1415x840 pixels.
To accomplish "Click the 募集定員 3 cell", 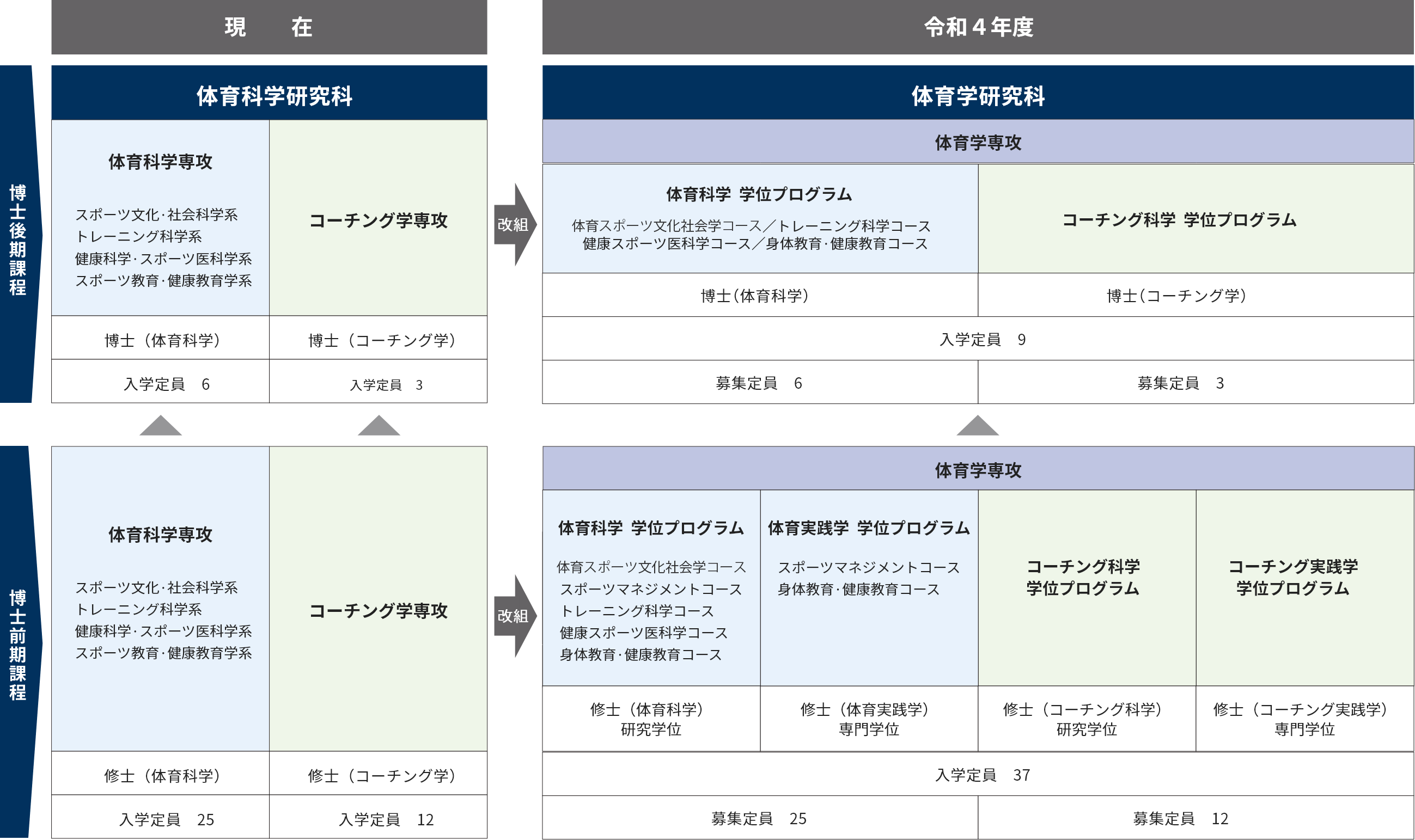I will tap(1196, 382).
